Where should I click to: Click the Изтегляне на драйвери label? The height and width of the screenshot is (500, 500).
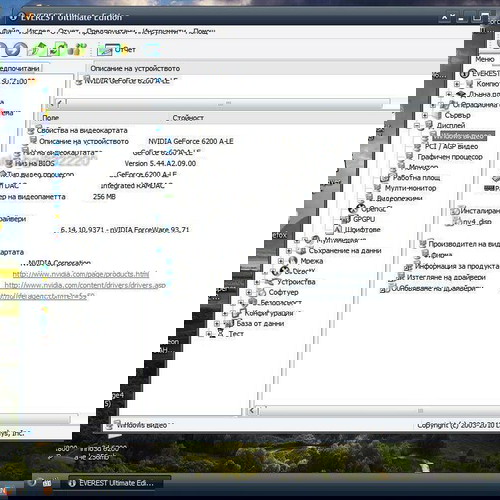[x=446, y=277]
